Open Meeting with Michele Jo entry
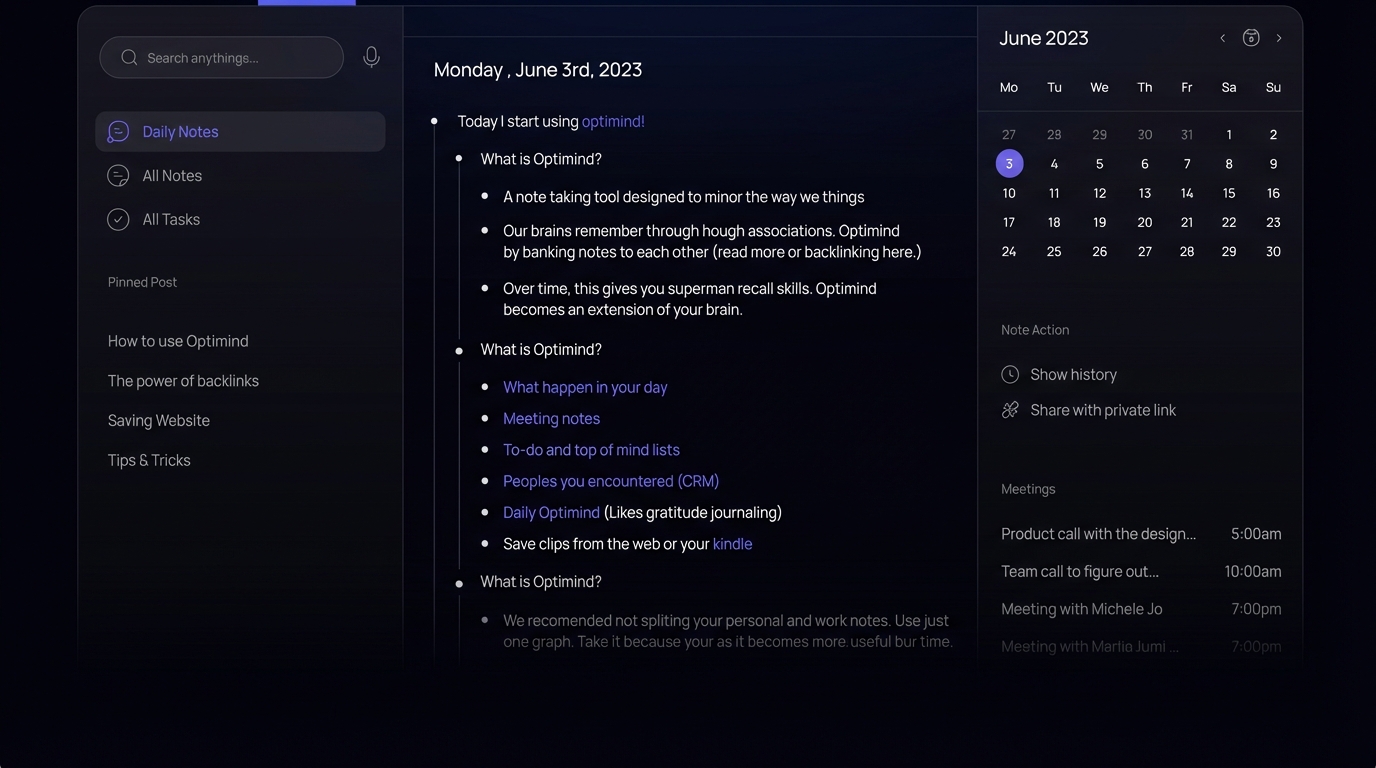 point(1081,609)
